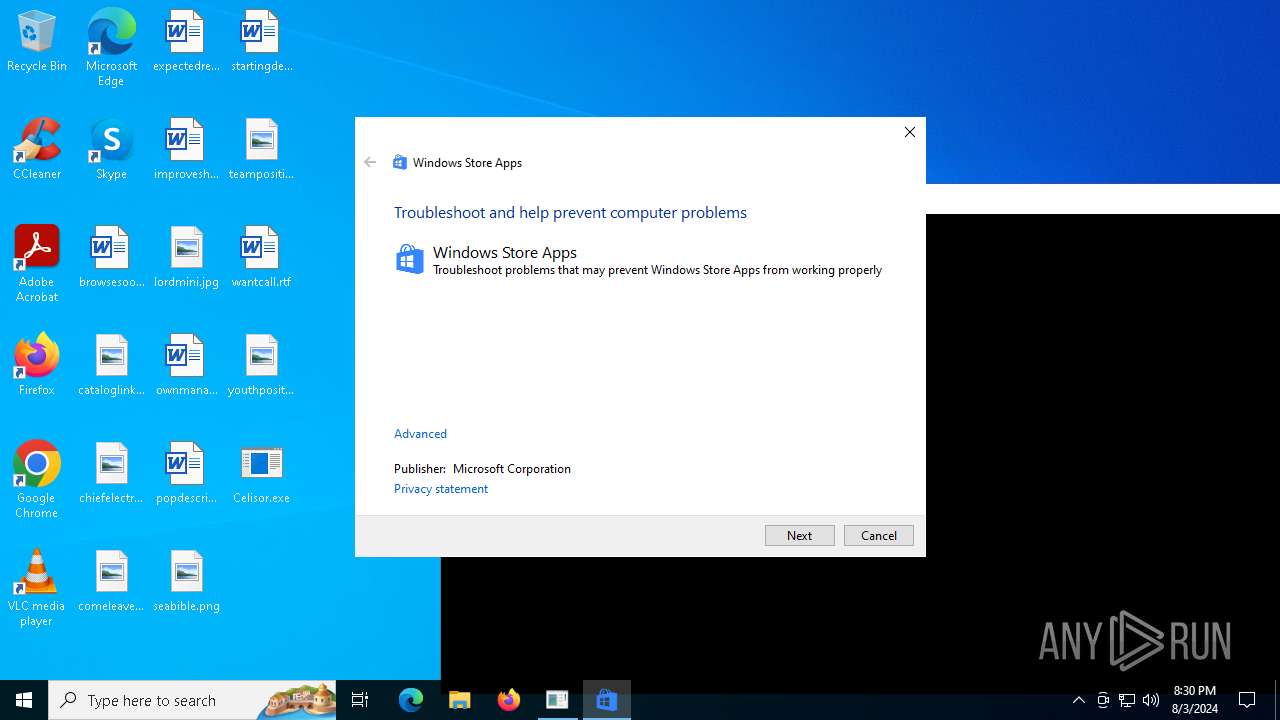This screenshot has width=1280, height=720.
Task: Select the startingde... Word document
Action: (x=261, y=42)
